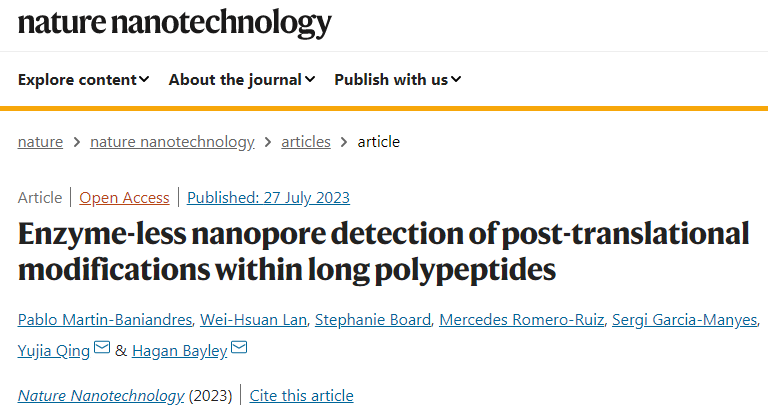Expand the Explore content menu
768x419 pixels.
click(x=84, y=79)
